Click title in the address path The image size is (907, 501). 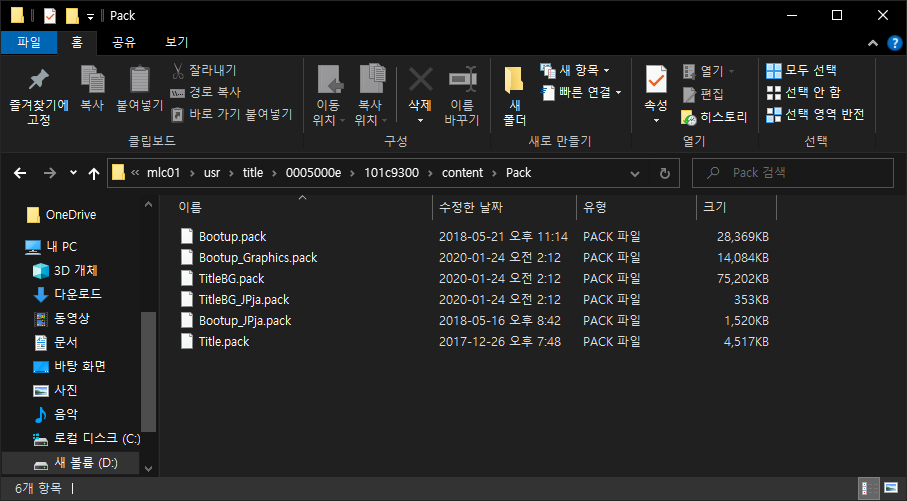(x=253, y=173)
